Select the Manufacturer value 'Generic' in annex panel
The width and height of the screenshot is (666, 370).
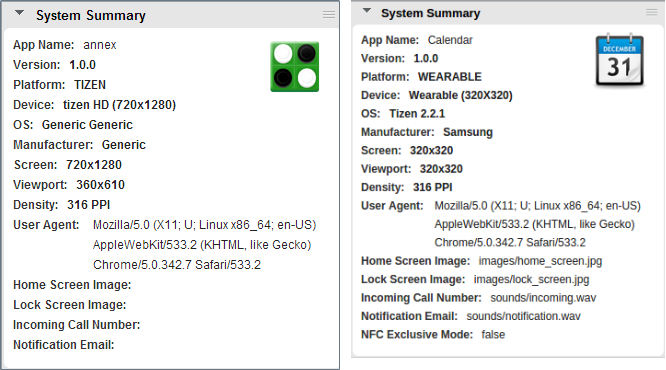124,145
